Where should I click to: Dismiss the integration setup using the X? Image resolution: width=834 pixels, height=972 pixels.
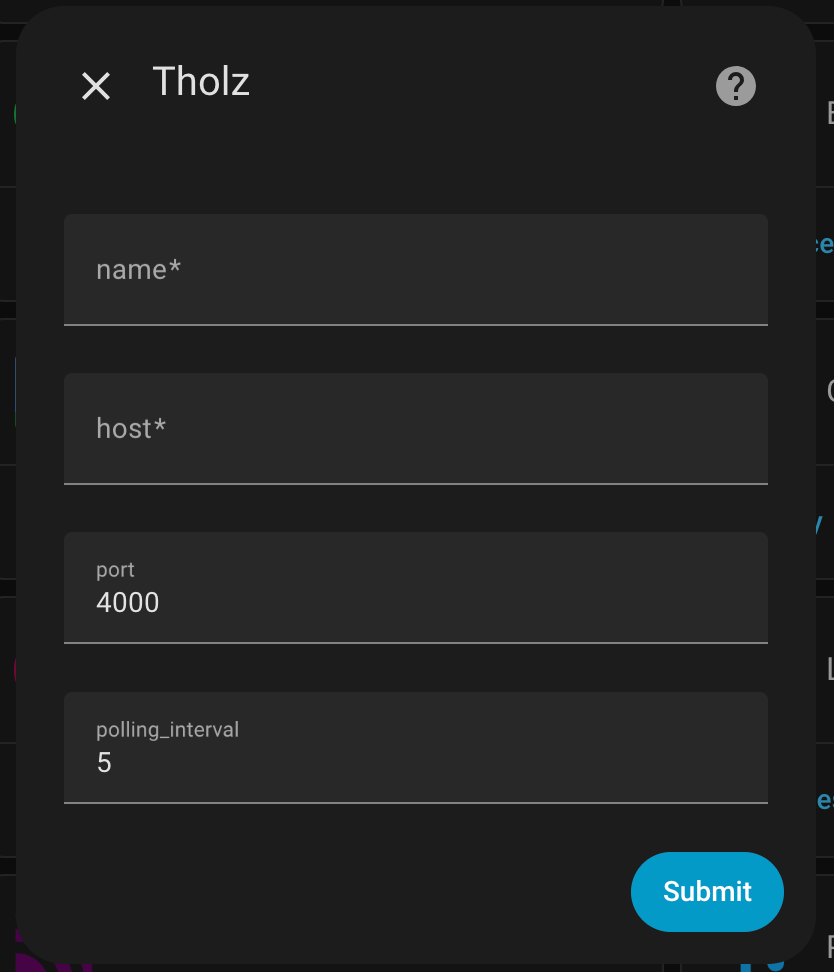tap(96, 86)
